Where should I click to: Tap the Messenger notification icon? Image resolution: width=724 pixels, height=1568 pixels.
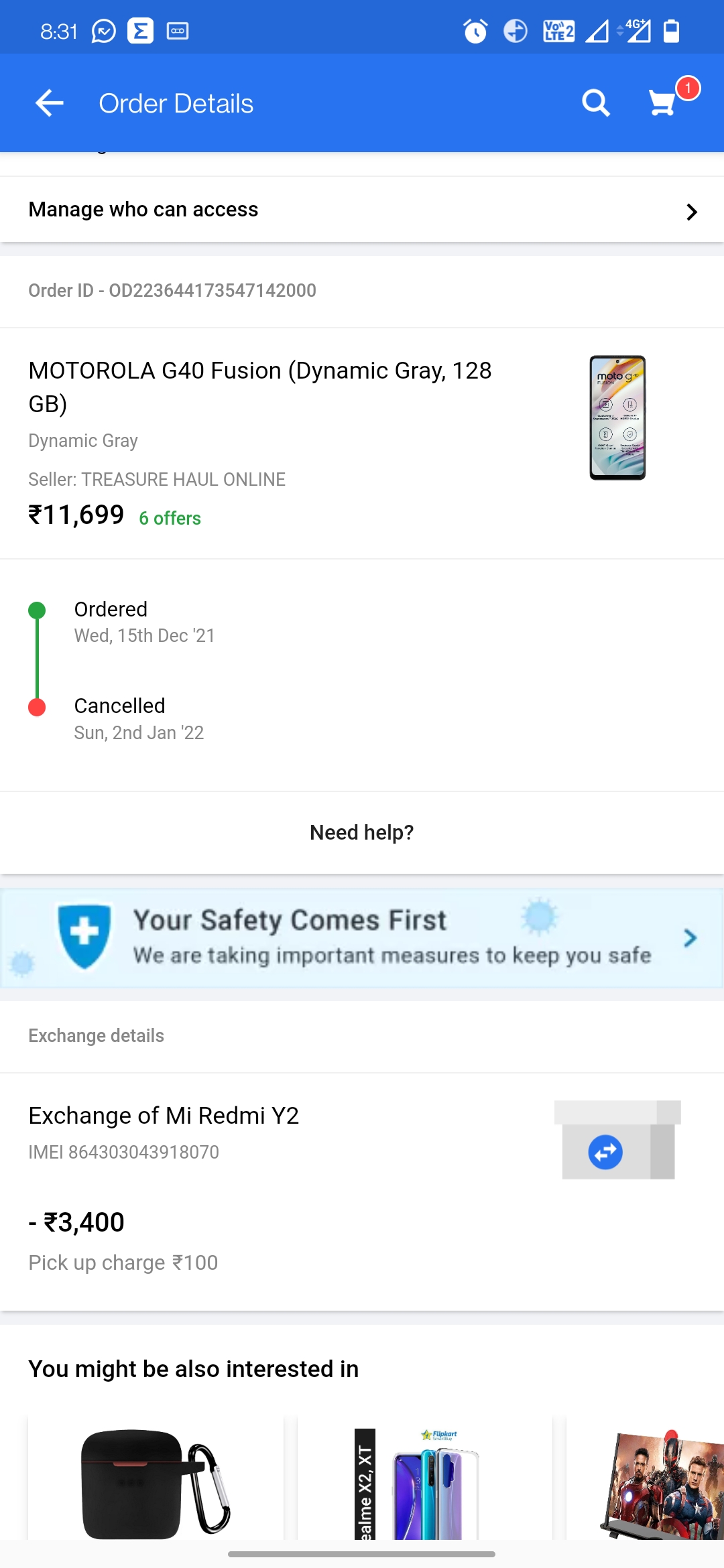[104, 31]
